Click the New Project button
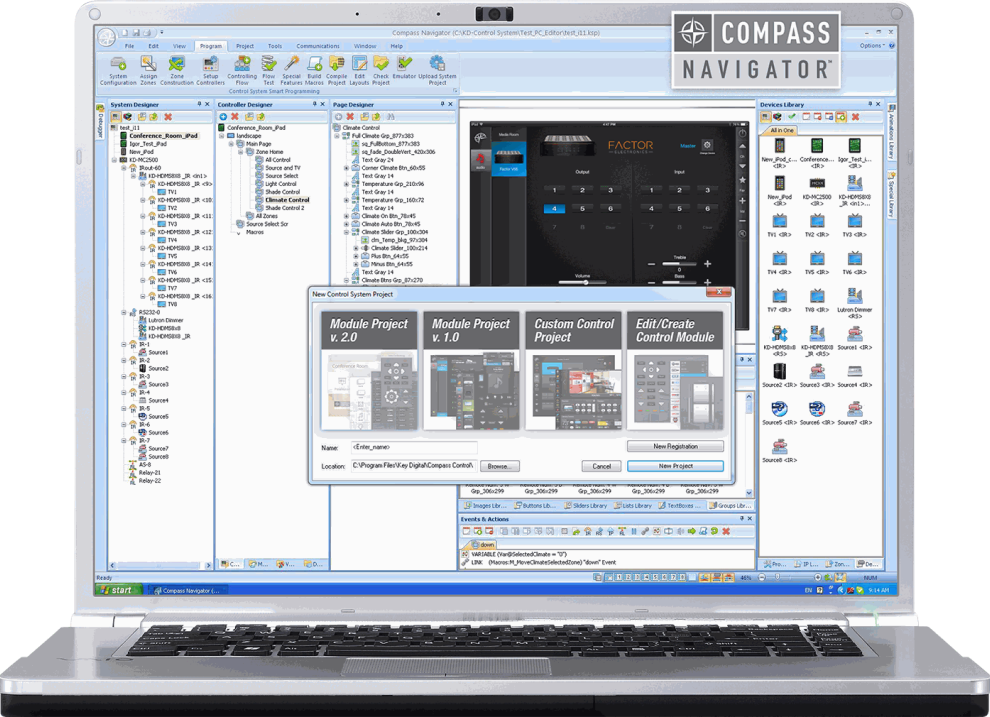 pos(675,466)
